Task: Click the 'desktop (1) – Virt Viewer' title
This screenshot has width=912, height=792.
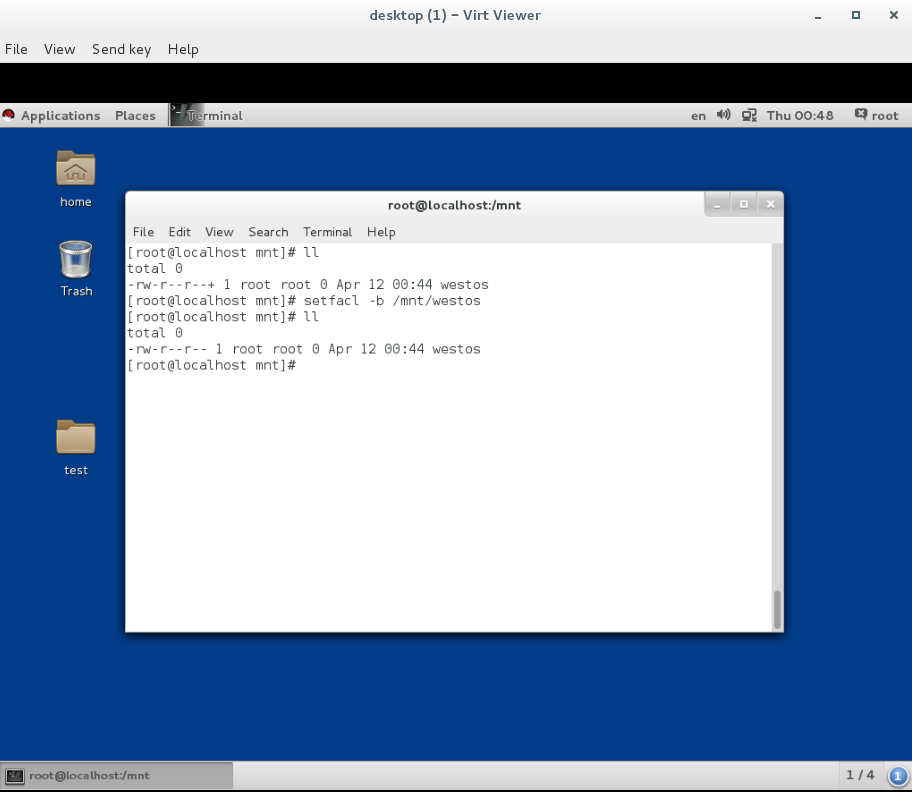Action: click(x=455, y=15)
